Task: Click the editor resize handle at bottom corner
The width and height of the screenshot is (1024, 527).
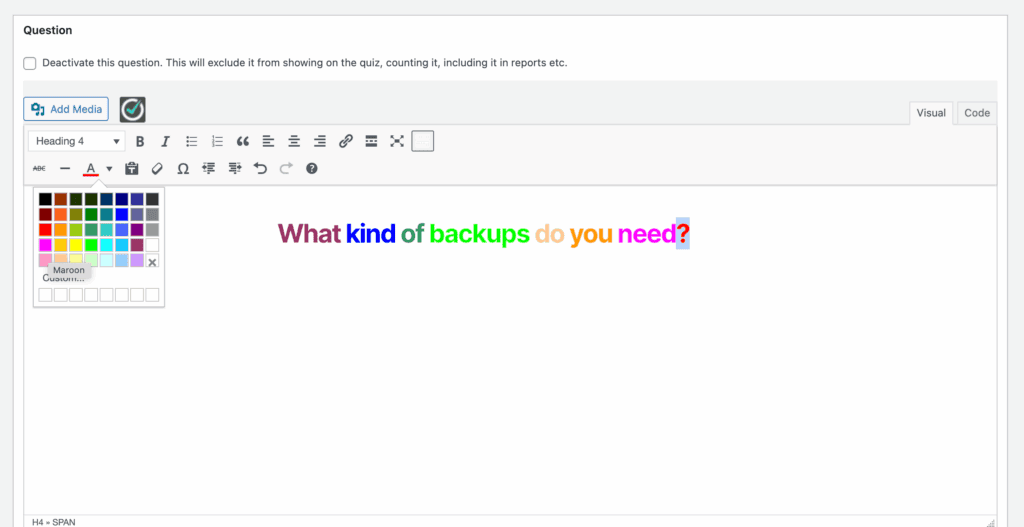Action: pos(991,522)
